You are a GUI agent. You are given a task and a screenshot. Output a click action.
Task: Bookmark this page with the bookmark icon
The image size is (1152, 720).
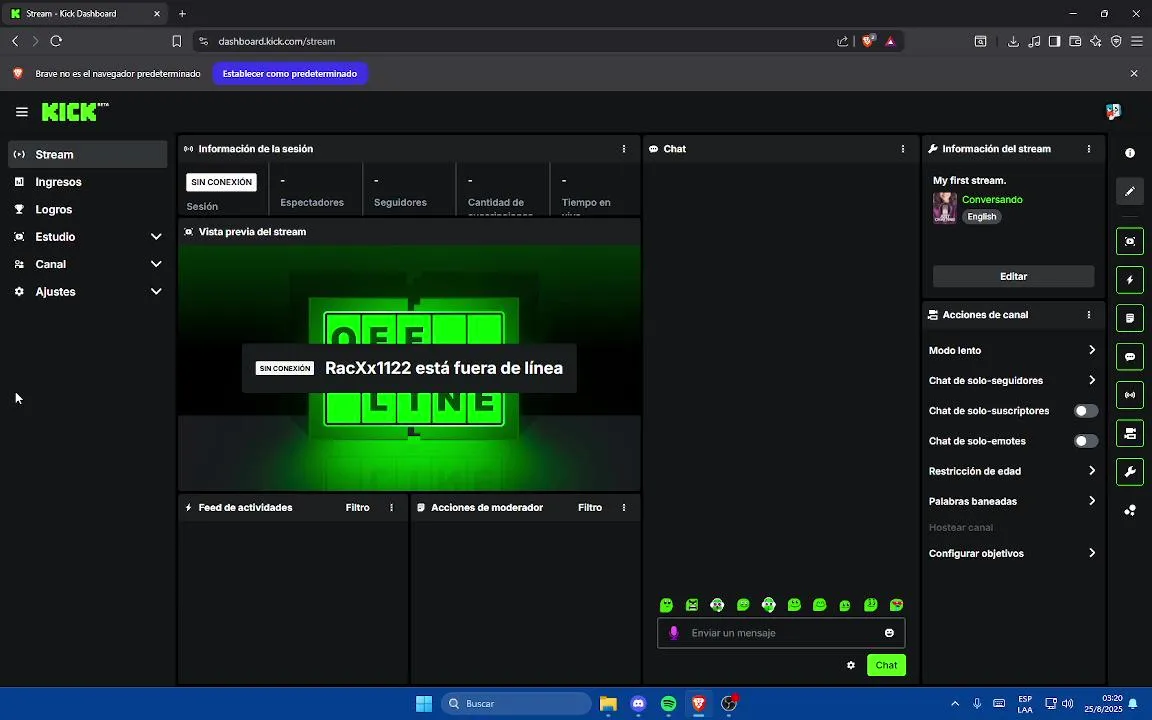(x=176, y=41)
